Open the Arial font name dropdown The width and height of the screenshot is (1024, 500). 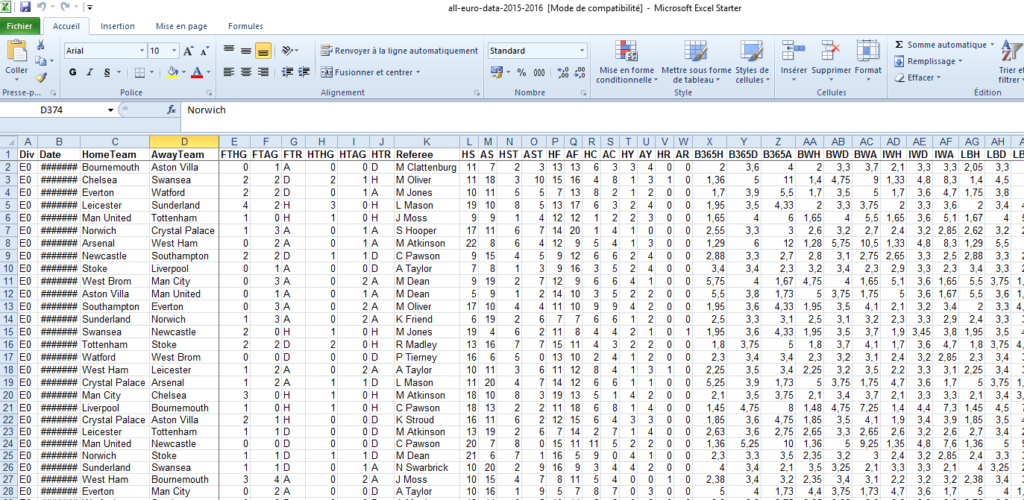141,51
